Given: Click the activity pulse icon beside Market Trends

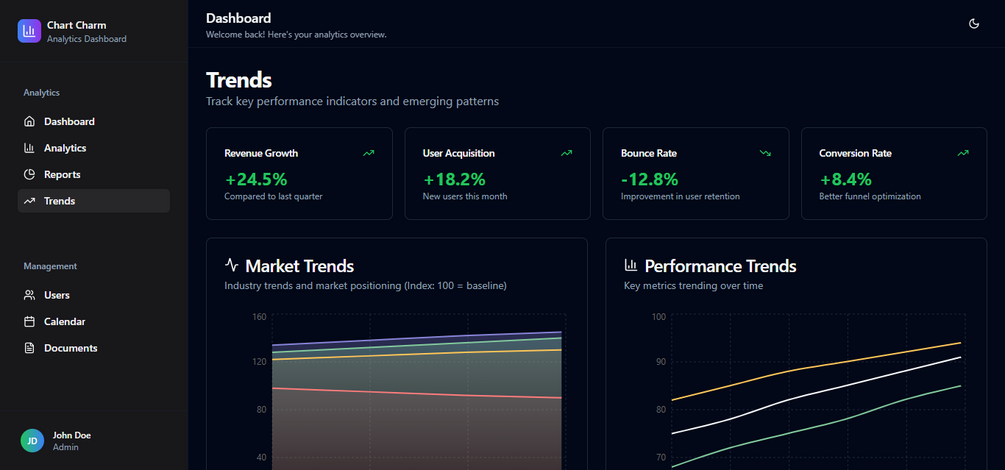Looking at the screenshot, I should pos(231,264).
